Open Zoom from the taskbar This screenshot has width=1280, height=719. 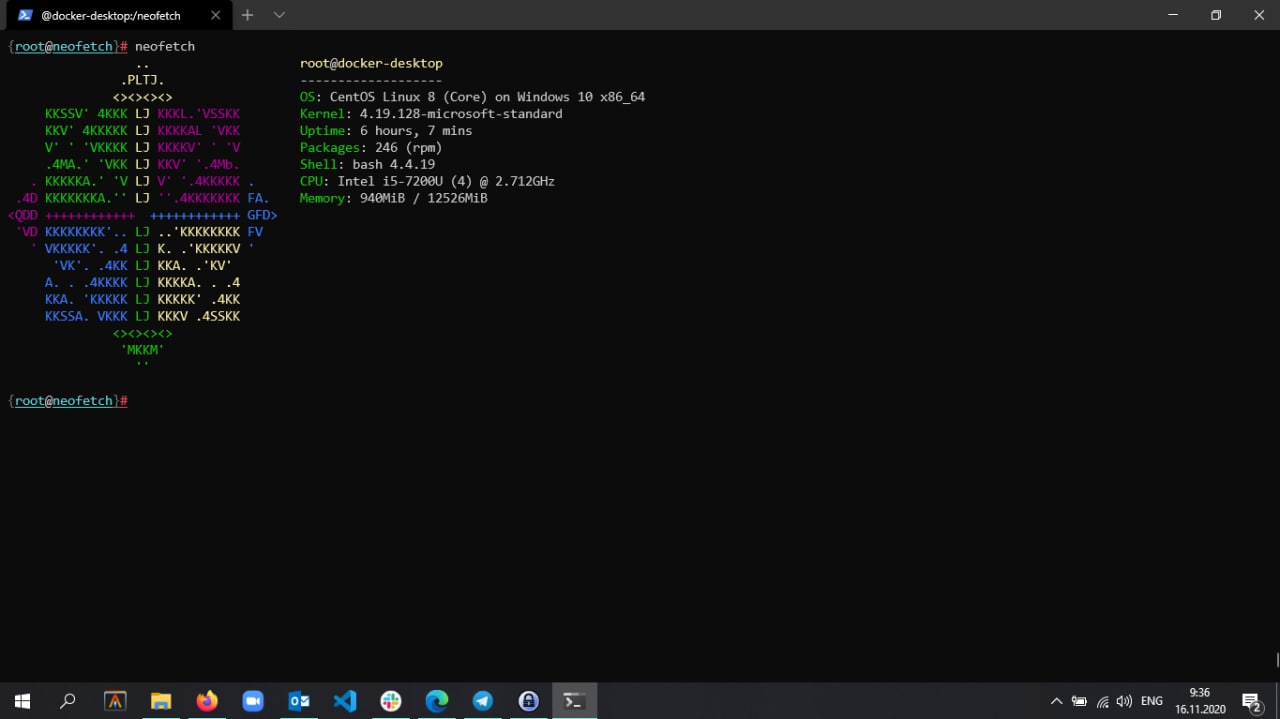[x=253, y=701]
